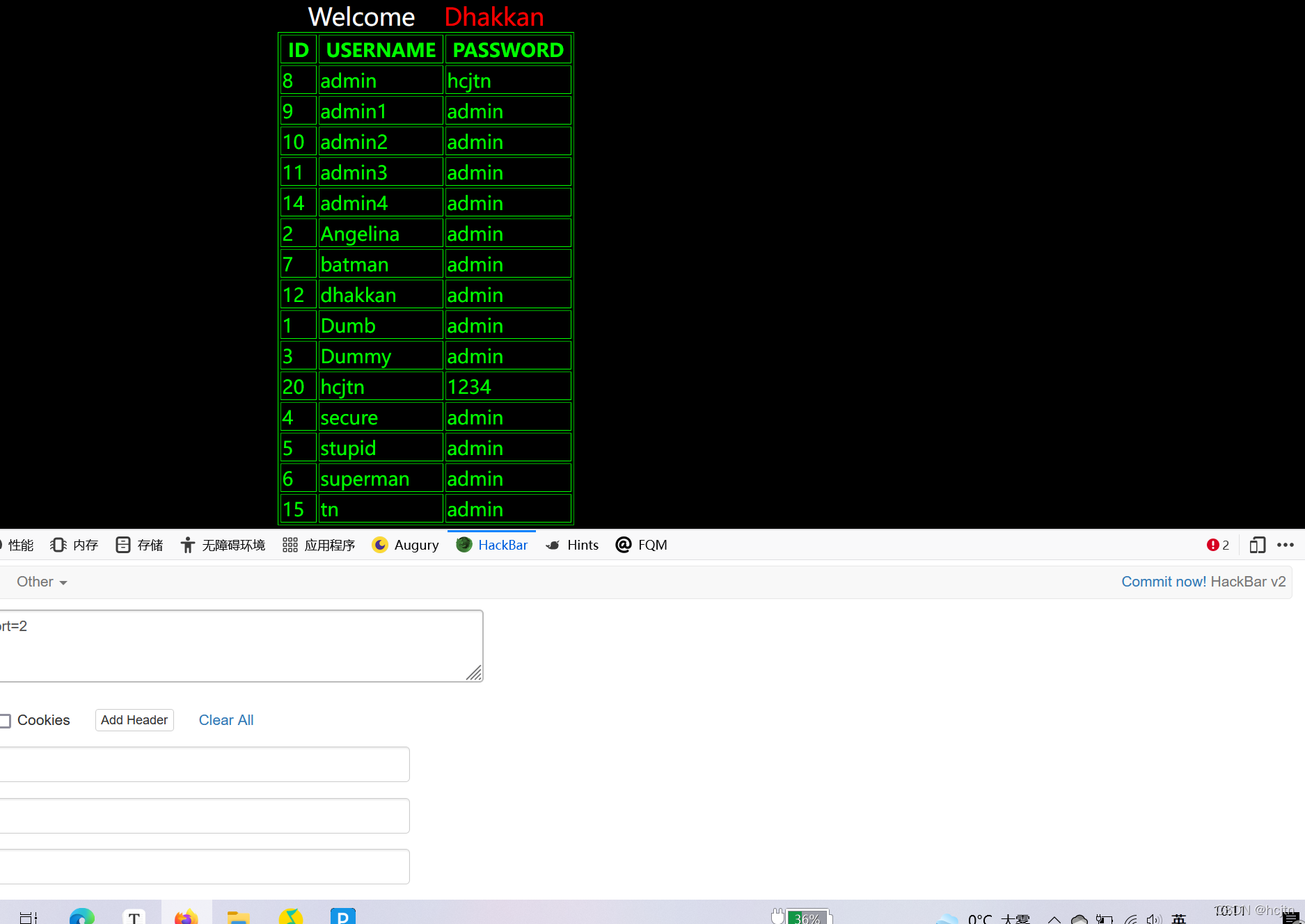
Task: Expand the Other dropdown in HackBar
Action: [42, 582]
